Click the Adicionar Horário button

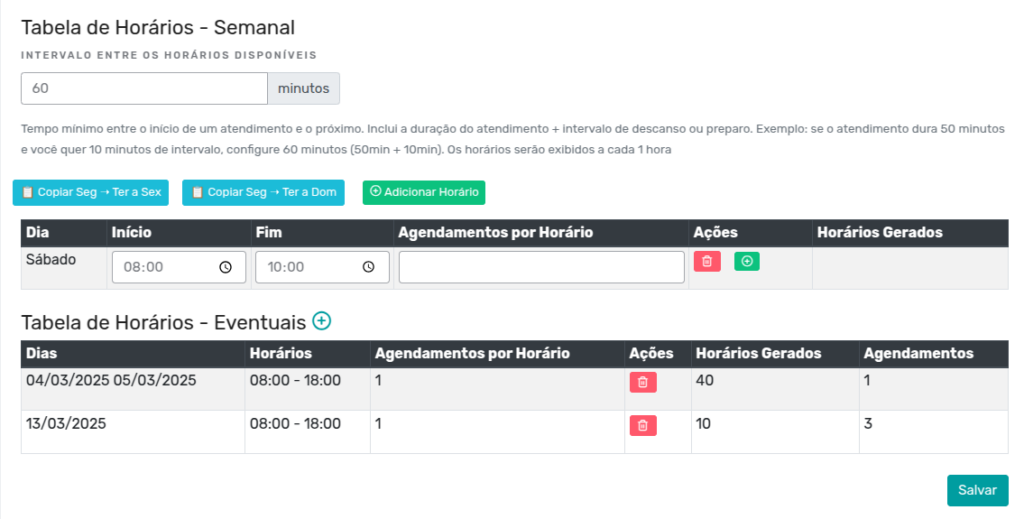tap(424, 193)
